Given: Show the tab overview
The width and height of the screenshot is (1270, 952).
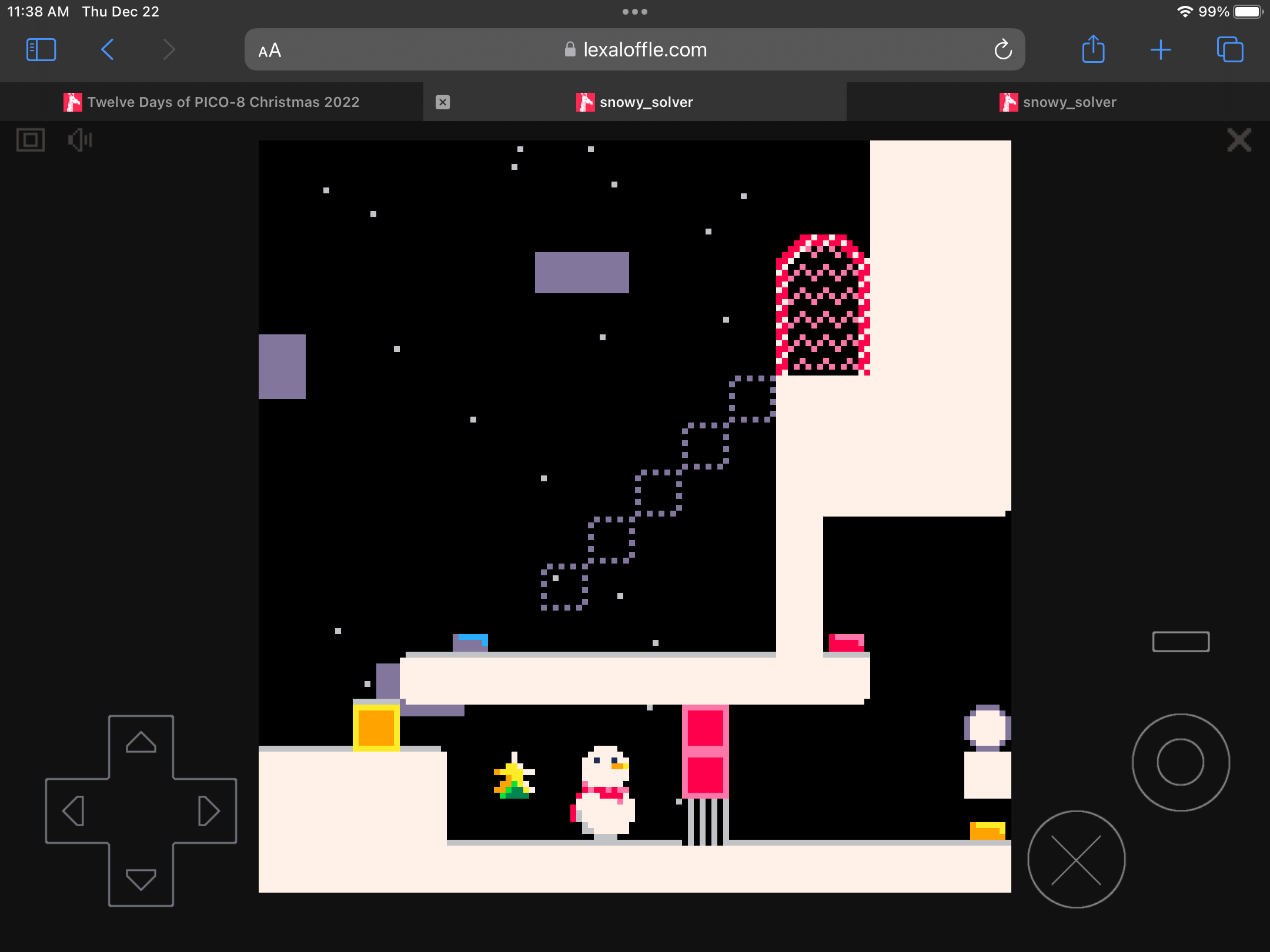Looking at the screenshot, I should 1230,50.
